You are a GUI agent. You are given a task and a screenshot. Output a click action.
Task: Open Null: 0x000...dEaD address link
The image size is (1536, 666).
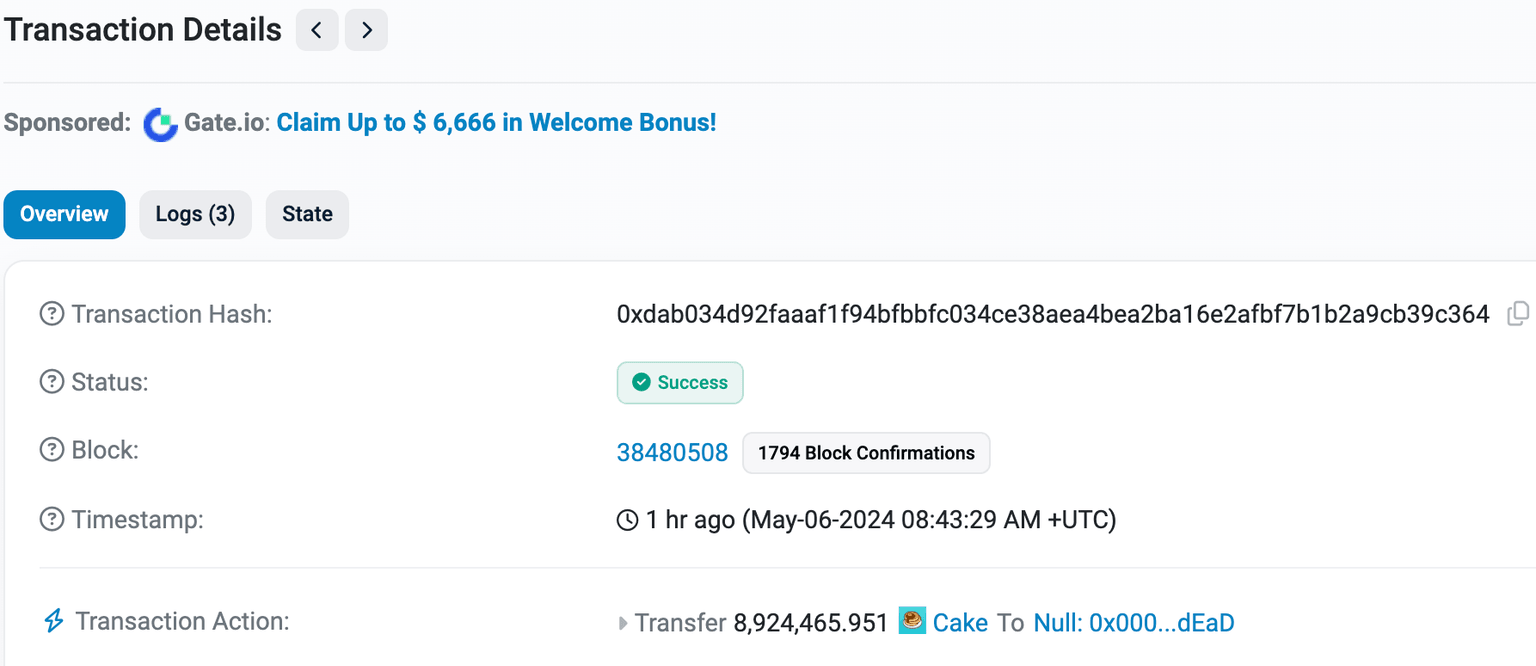click(1134, 623)
